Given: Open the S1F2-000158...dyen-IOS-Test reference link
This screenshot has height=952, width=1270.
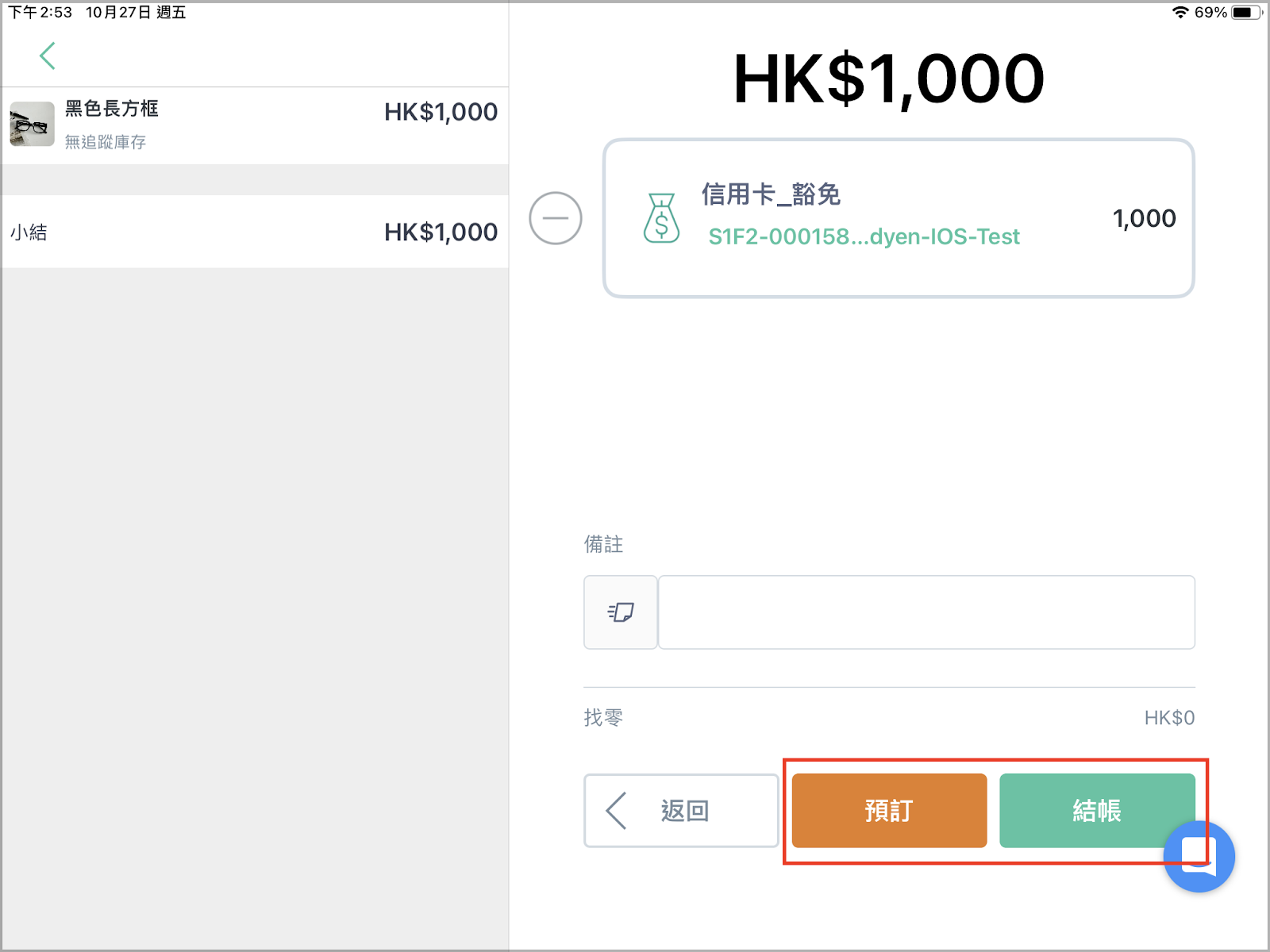Looking at the screenshot, I should point(864,236).
